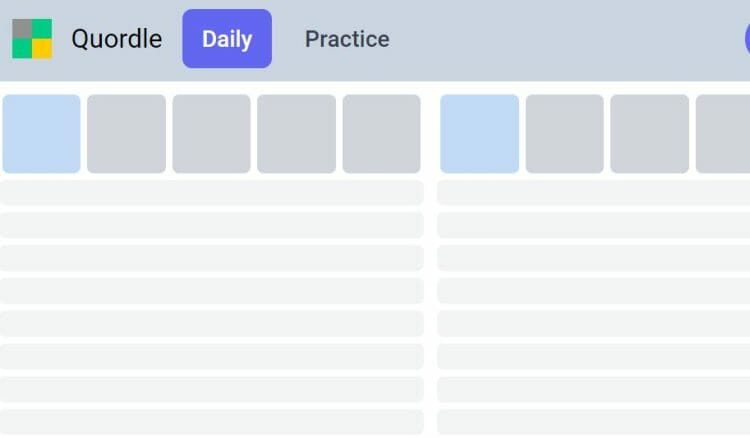Click the third guess row of left board
This screenshot has height=438, width=750.
[212, 225]
